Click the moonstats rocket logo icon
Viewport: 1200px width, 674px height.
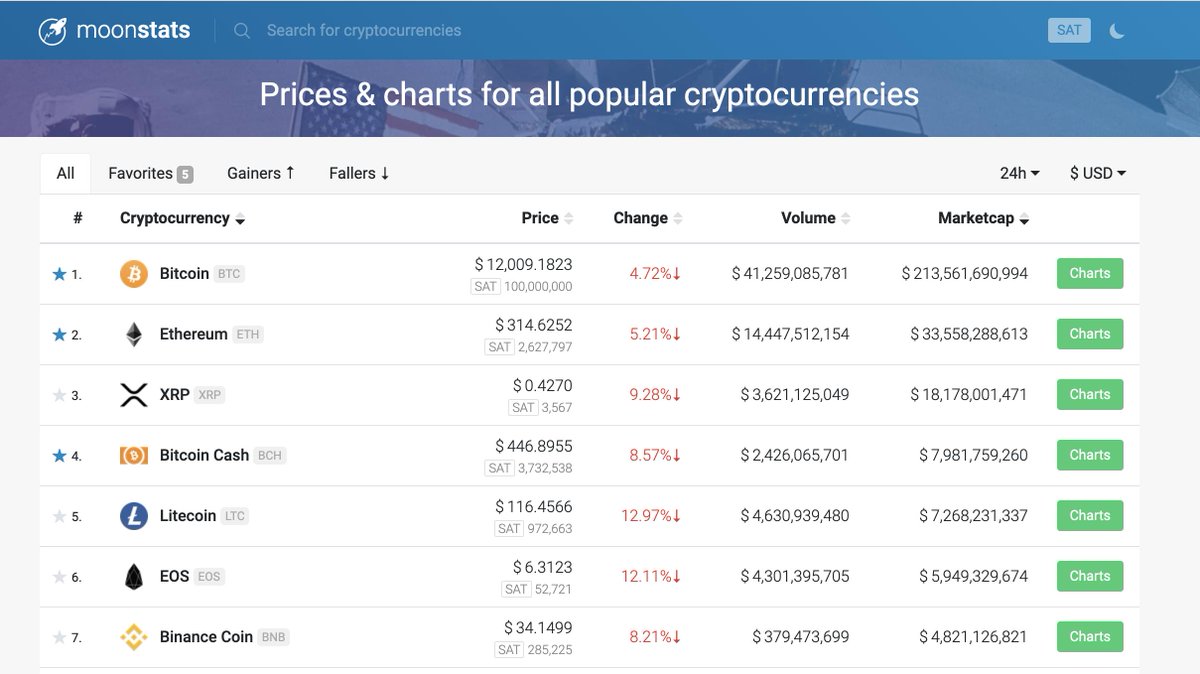tap(52, 30)
